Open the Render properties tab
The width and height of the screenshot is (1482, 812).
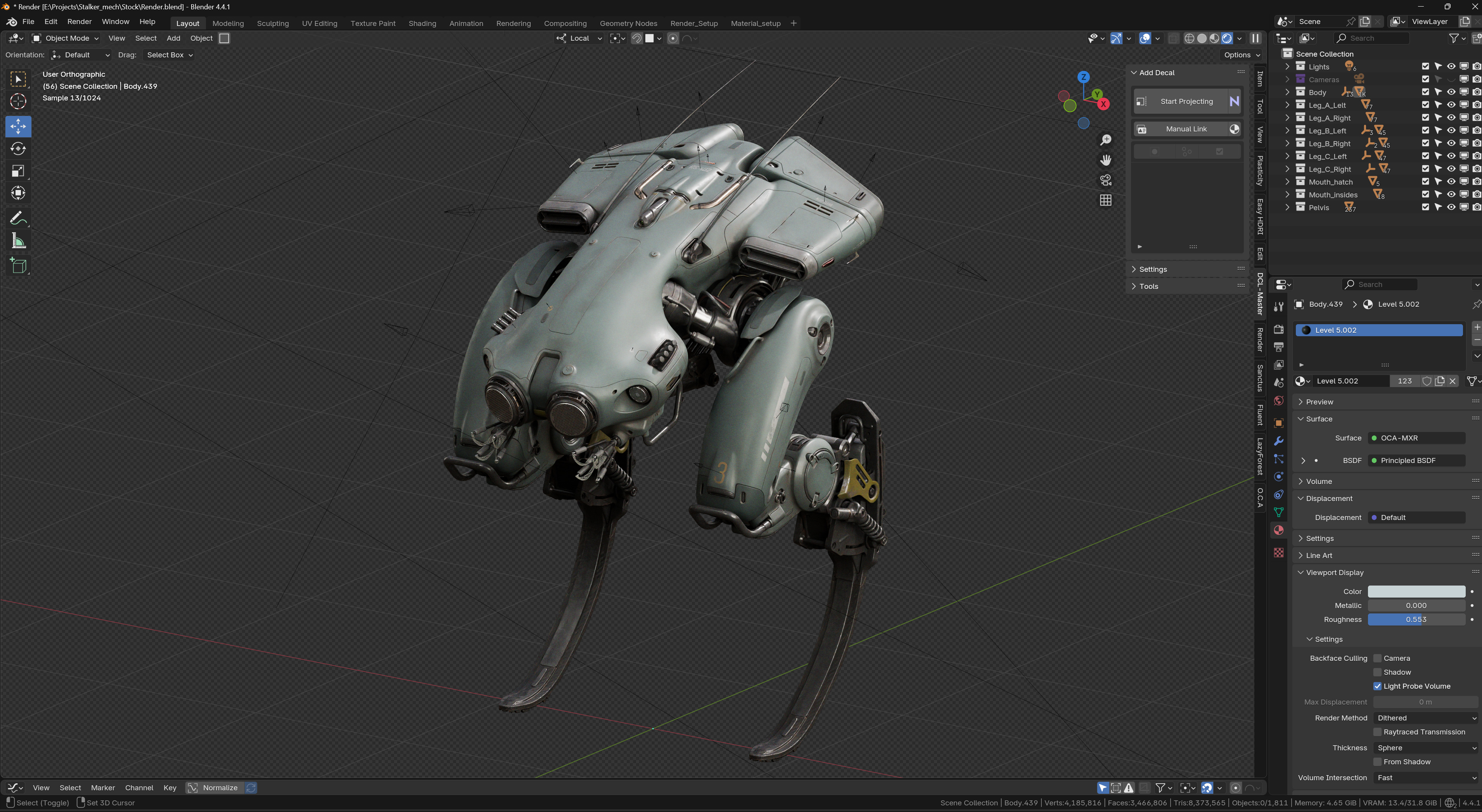tap(1278, 330)
